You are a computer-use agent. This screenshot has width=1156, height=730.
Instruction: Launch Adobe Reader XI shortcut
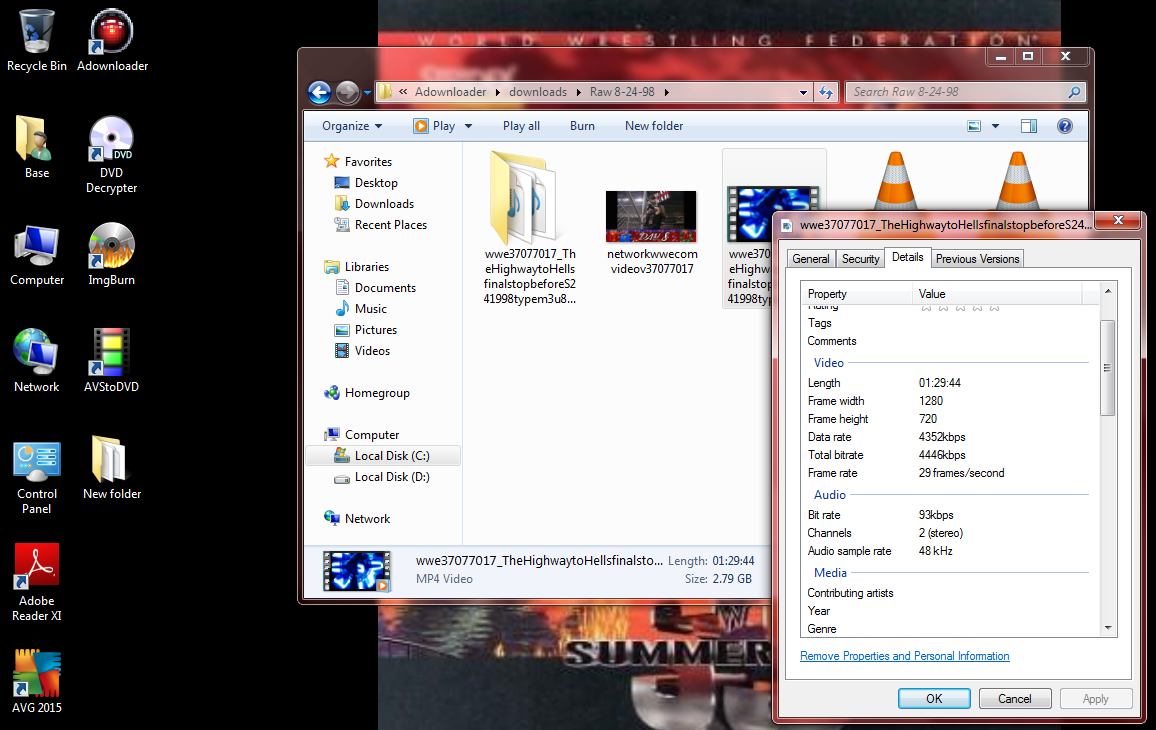37,583
